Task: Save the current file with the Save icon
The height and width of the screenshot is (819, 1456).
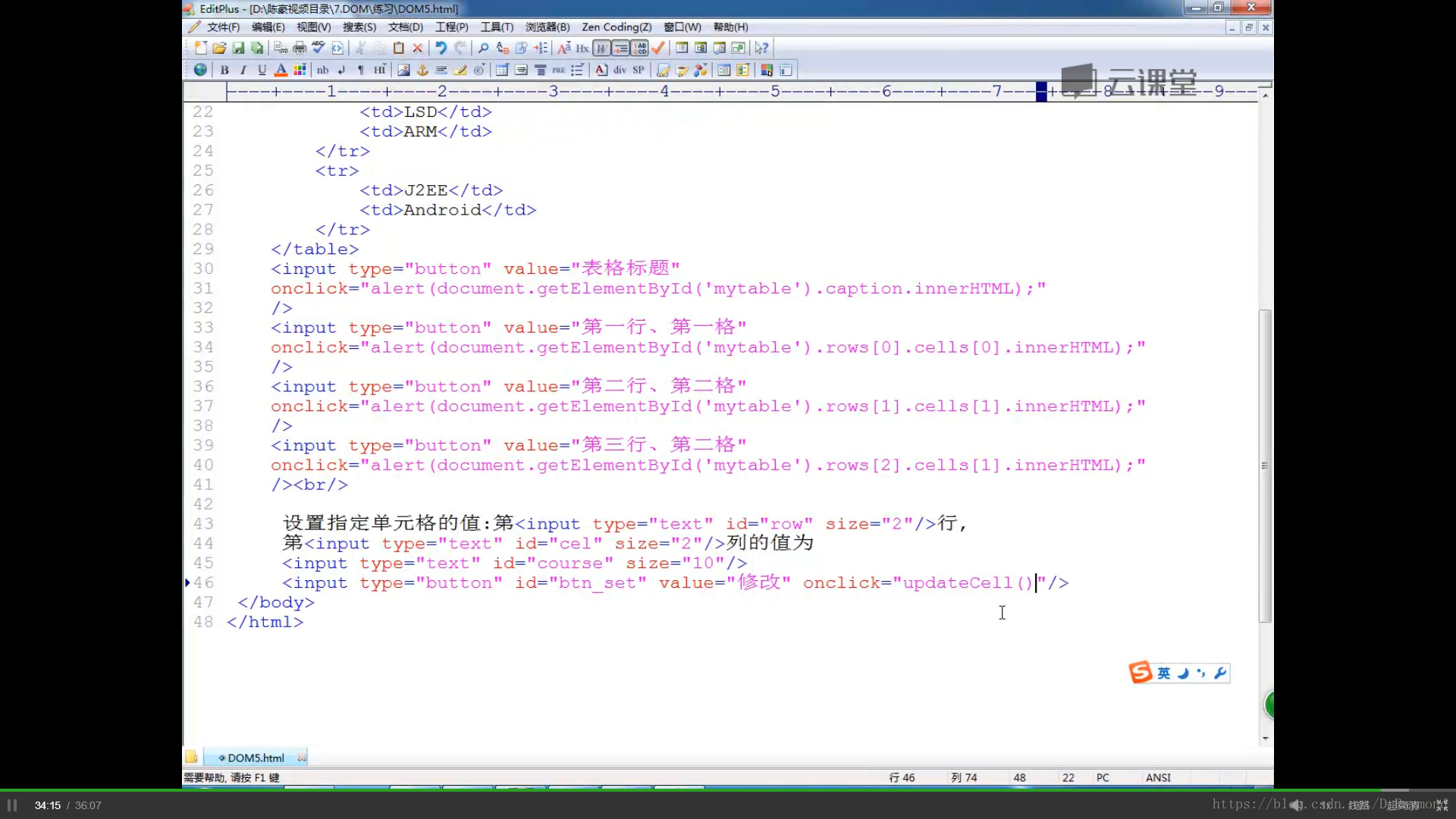Action: tap(238, 48)
